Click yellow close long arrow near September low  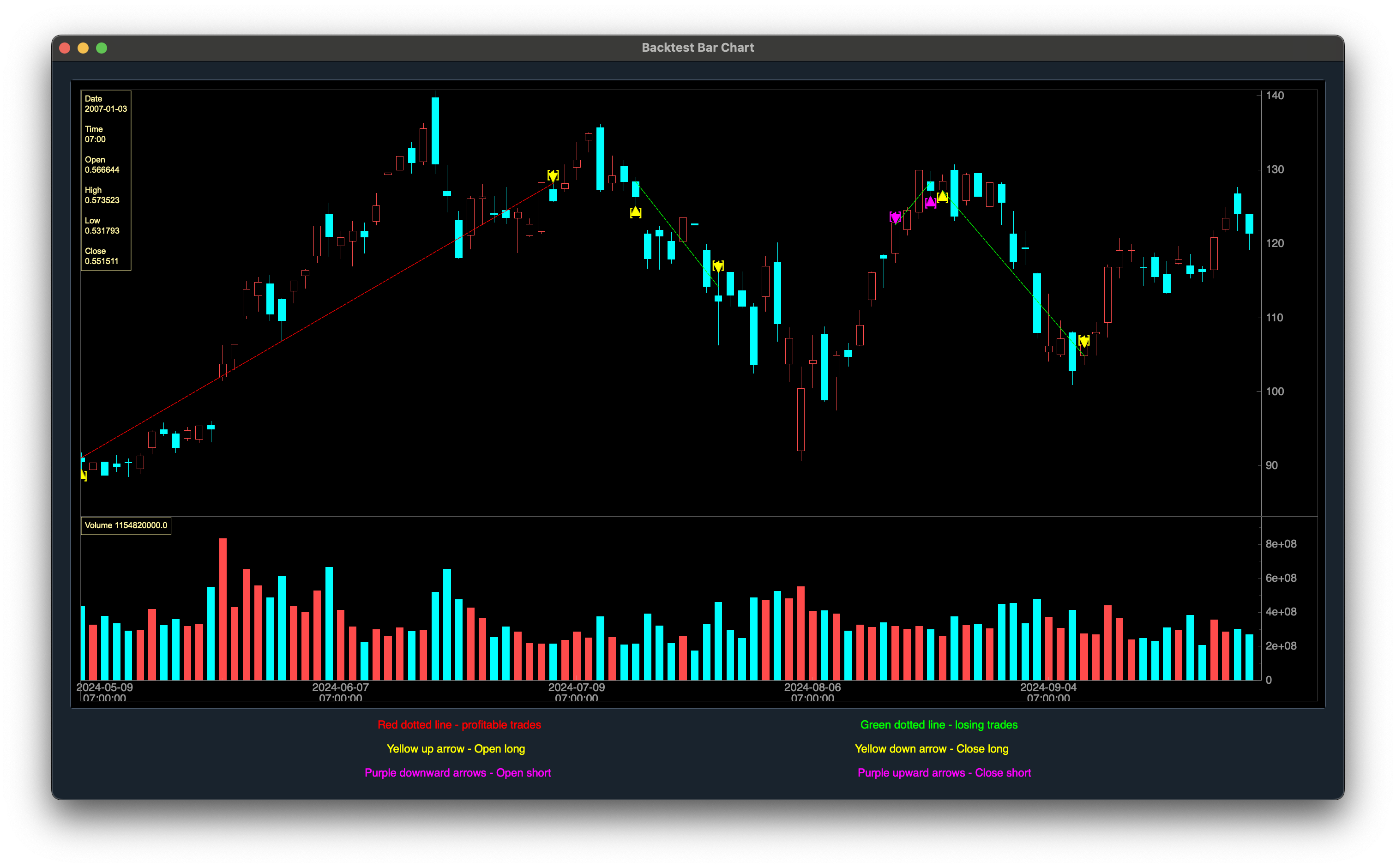click(1084, 341)
